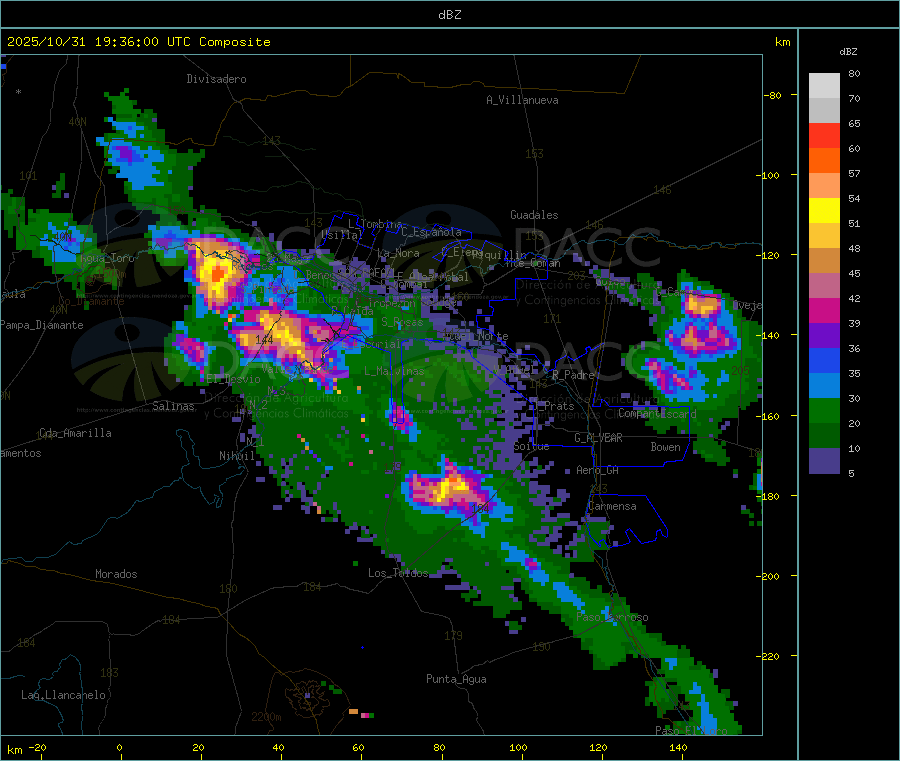
Task: Select the 0 tick on the horizontal km axis
Action: [119, 748]
